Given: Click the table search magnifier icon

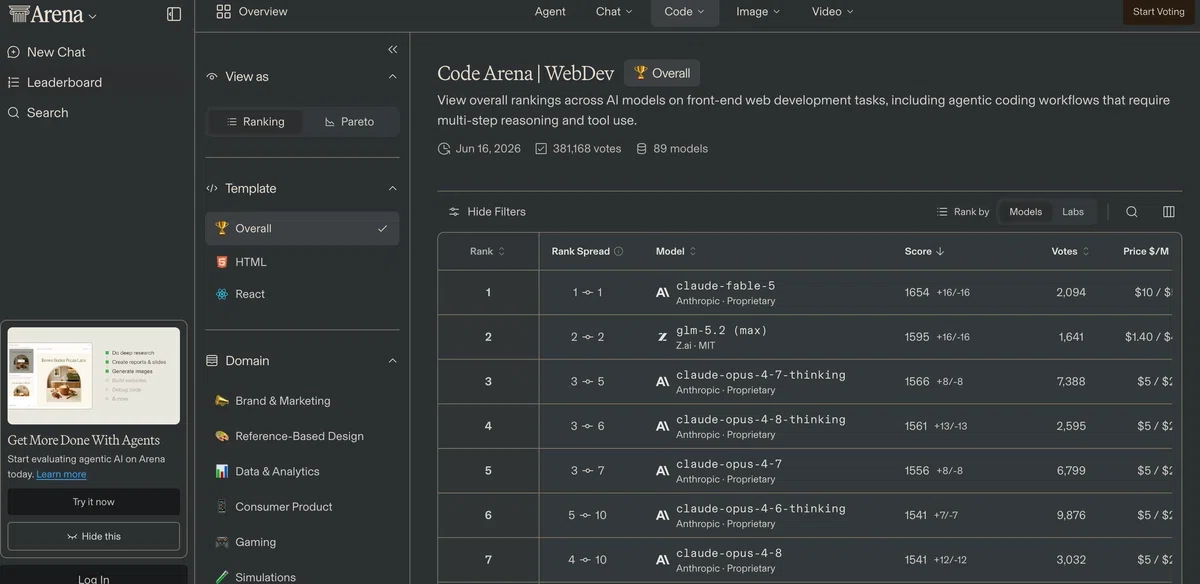Looking at the screenshot, I should coord(1132,212).
